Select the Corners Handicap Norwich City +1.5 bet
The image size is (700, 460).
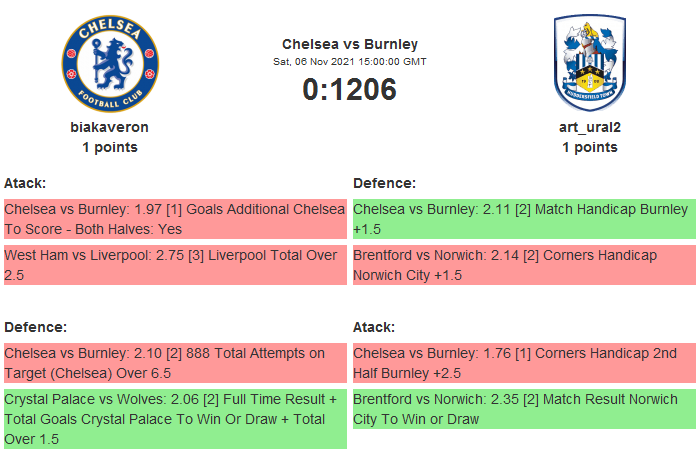(524, 265)
